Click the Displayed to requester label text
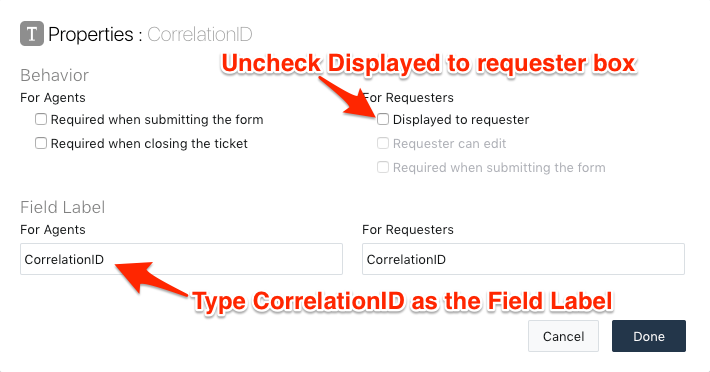This screenshot has height=372, width=710. [x=461, y=119]
